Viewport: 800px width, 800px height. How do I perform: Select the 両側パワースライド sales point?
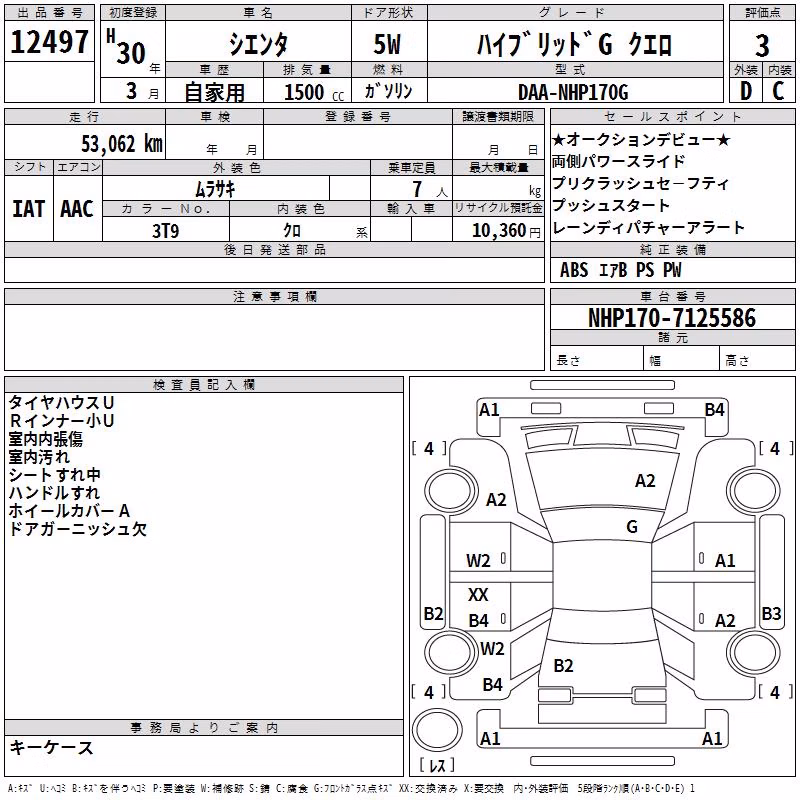tap(618, 162)
